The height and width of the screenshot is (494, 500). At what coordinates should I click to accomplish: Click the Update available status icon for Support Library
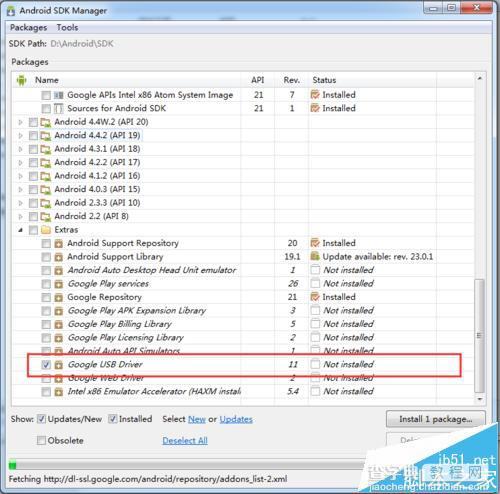click(x=315, y=257)
